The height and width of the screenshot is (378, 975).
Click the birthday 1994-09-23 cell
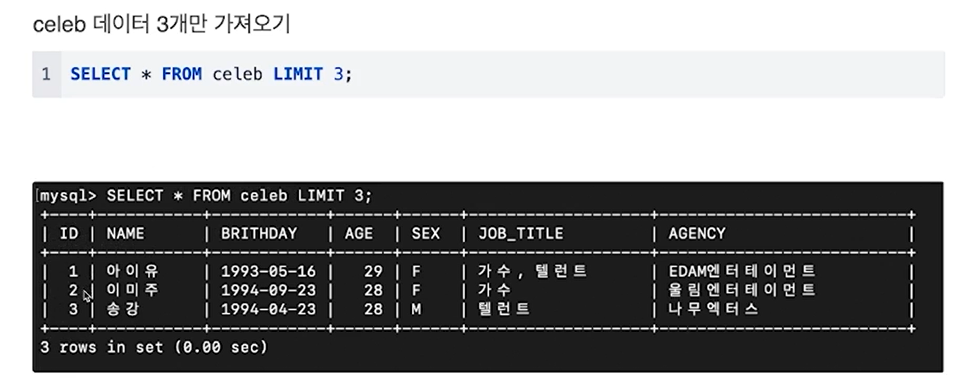tap(268, 290)
